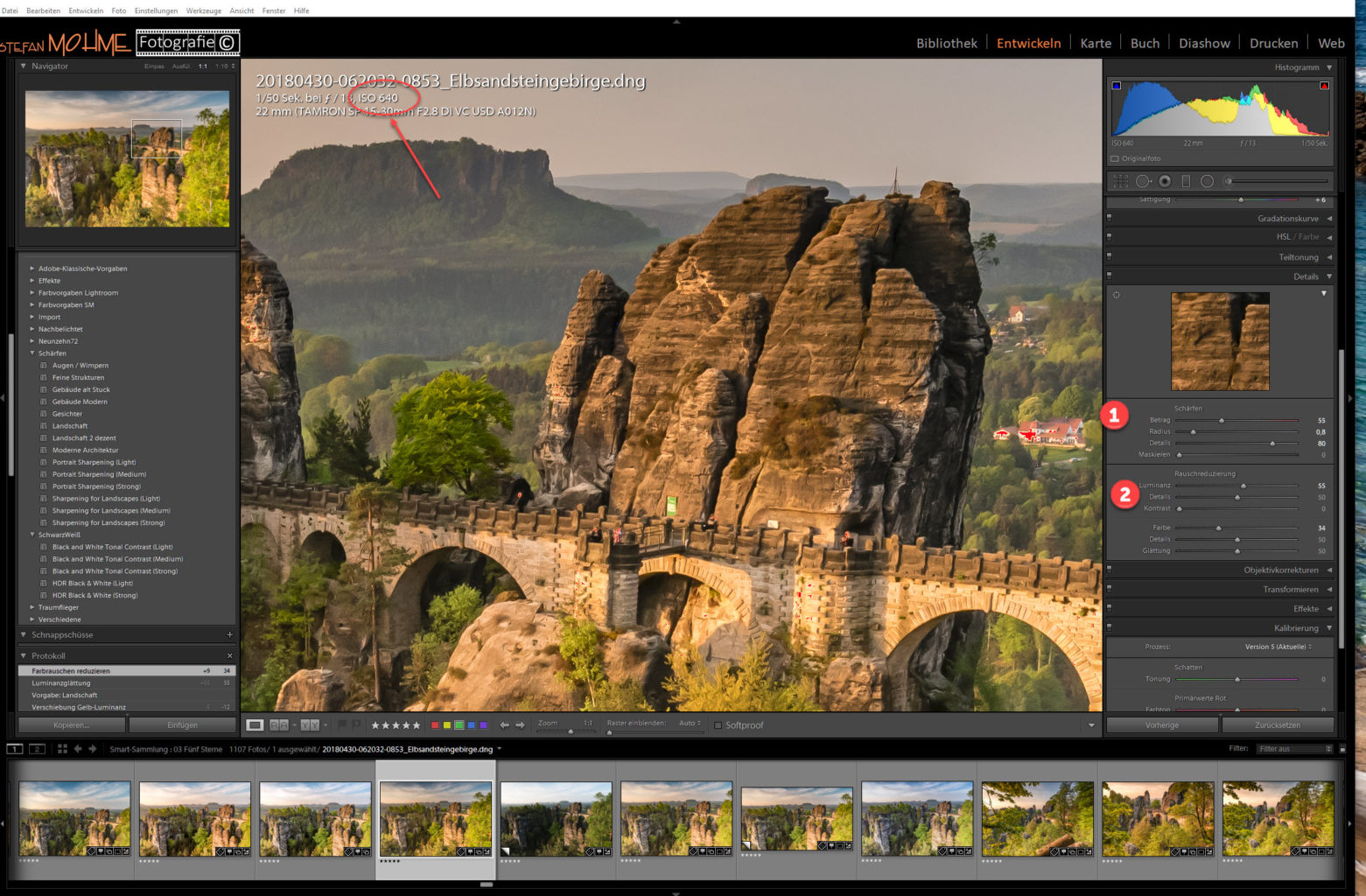Go forward arrow in filmstrip bar
1366x896 pixels.
93,749
